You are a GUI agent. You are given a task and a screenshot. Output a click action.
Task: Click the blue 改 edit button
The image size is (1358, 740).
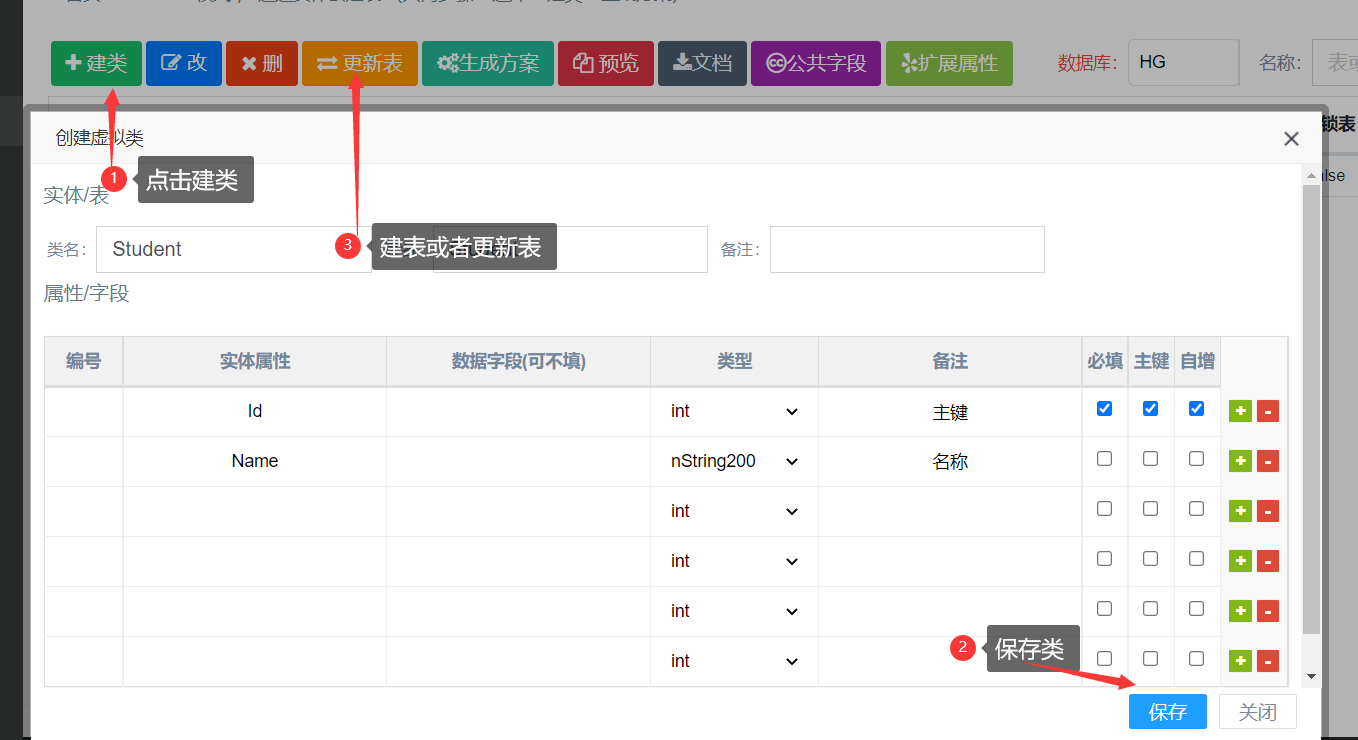tap(183, 63)
